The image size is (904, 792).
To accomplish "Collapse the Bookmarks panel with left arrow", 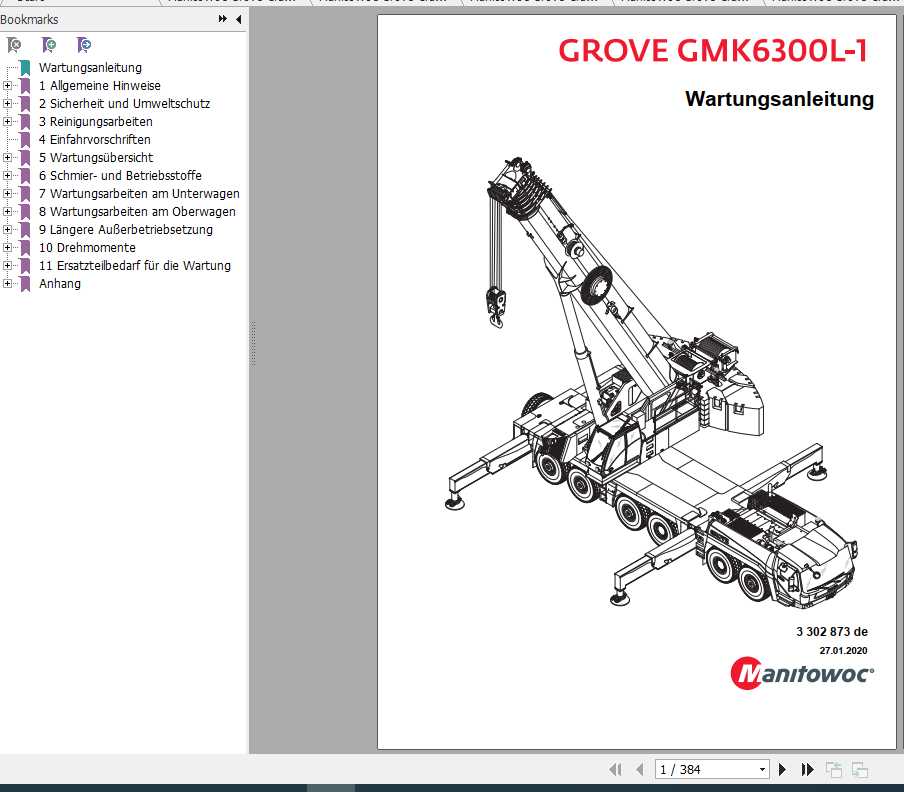I will [238, 19].
